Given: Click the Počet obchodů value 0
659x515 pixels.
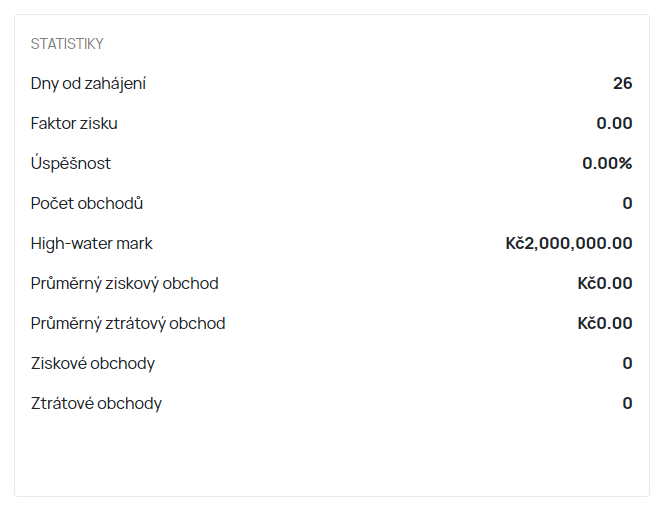Looking at the screenshot, I should click(x=627, y=203).
